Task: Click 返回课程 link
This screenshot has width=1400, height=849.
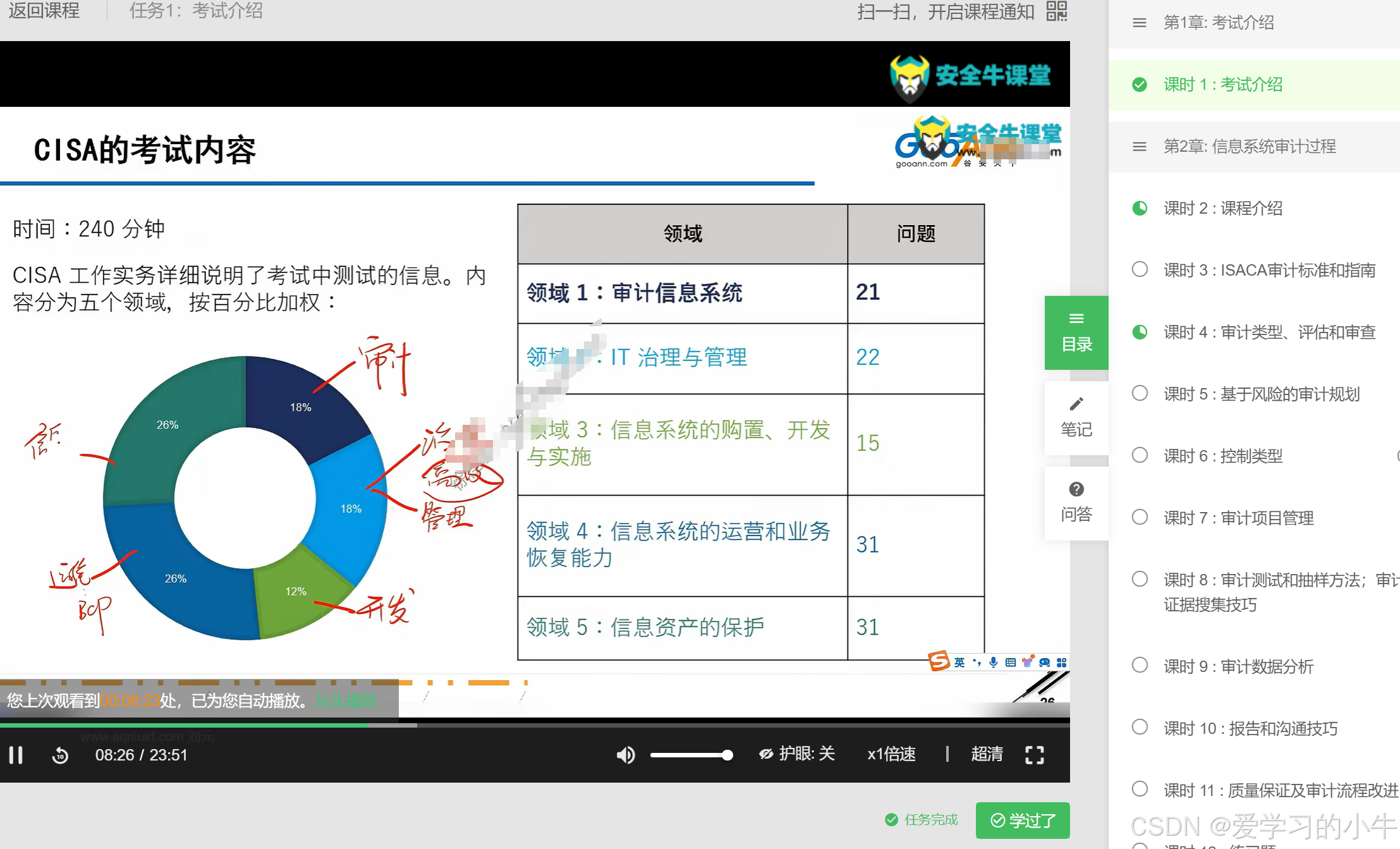Action: point(44,11)
